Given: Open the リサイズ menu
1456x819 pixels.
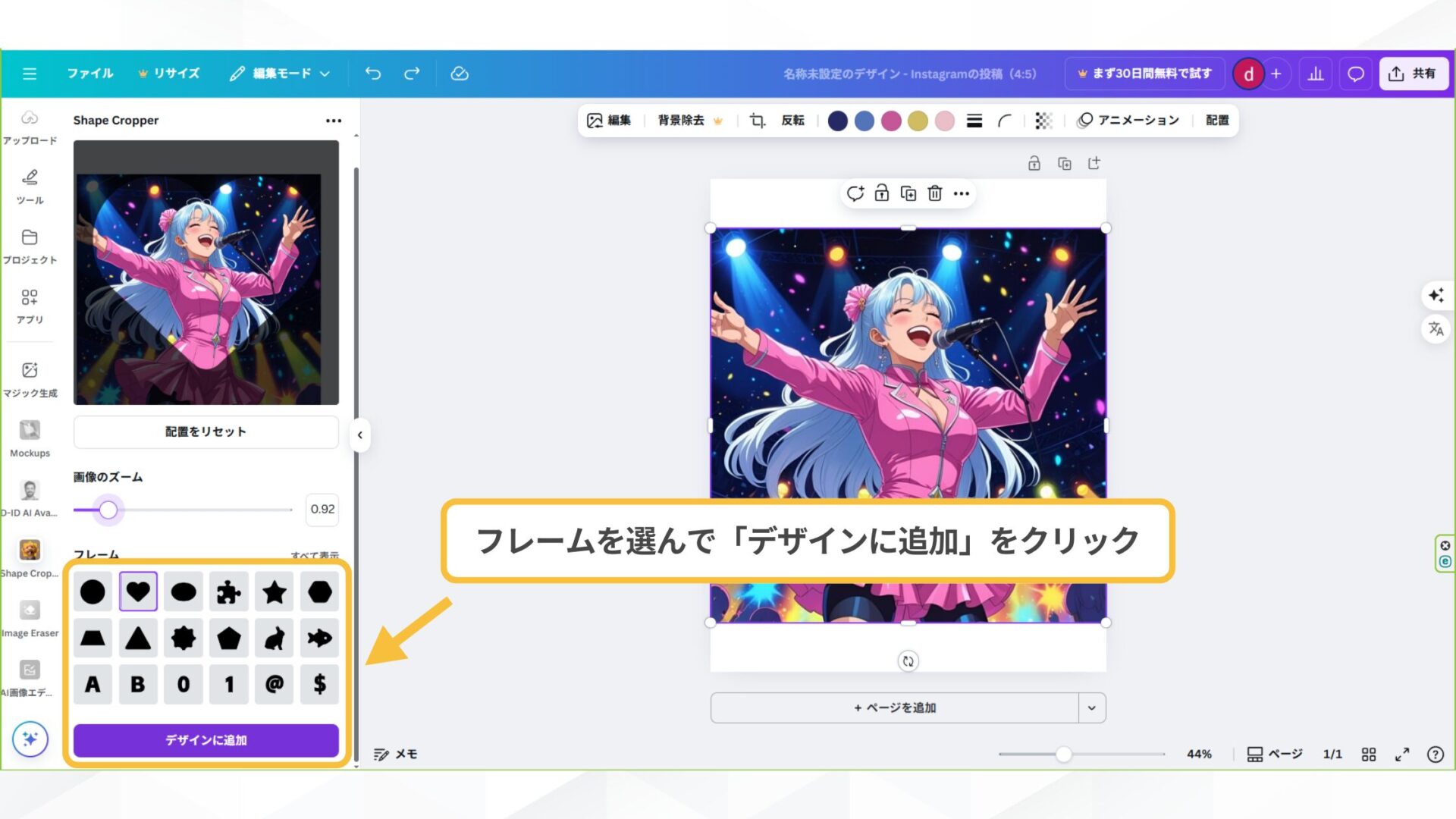Looking at the screenshot, I should tap(175, 73).
